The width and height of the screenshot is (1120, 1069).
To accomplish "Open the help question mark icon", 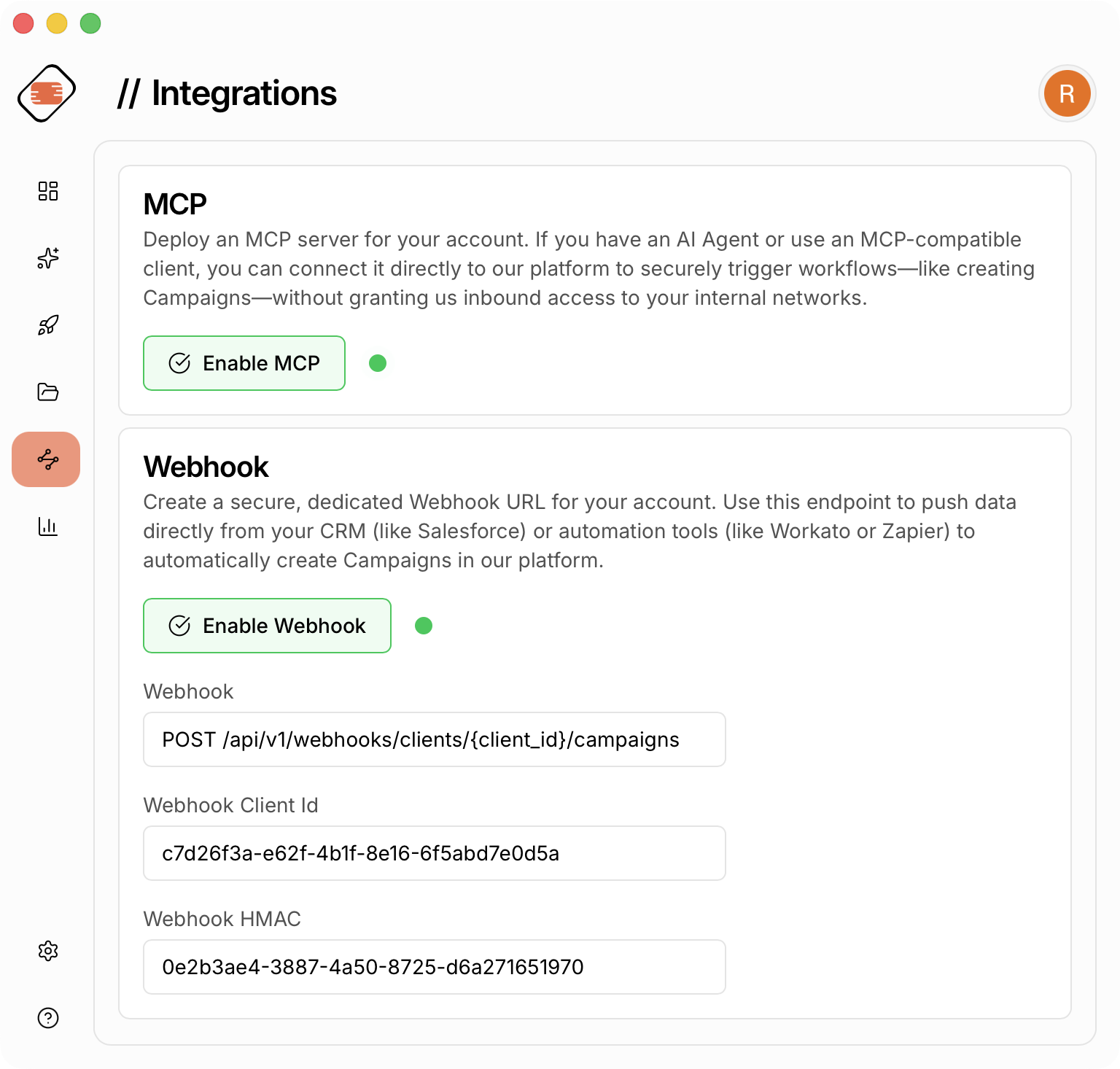I will coord(48,1018).
